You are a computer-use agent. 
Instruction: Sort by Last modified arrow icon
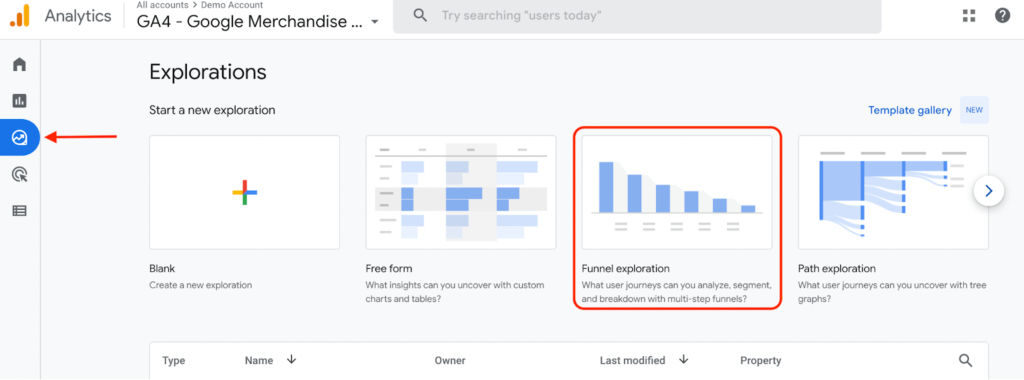[x=684, y=360]
